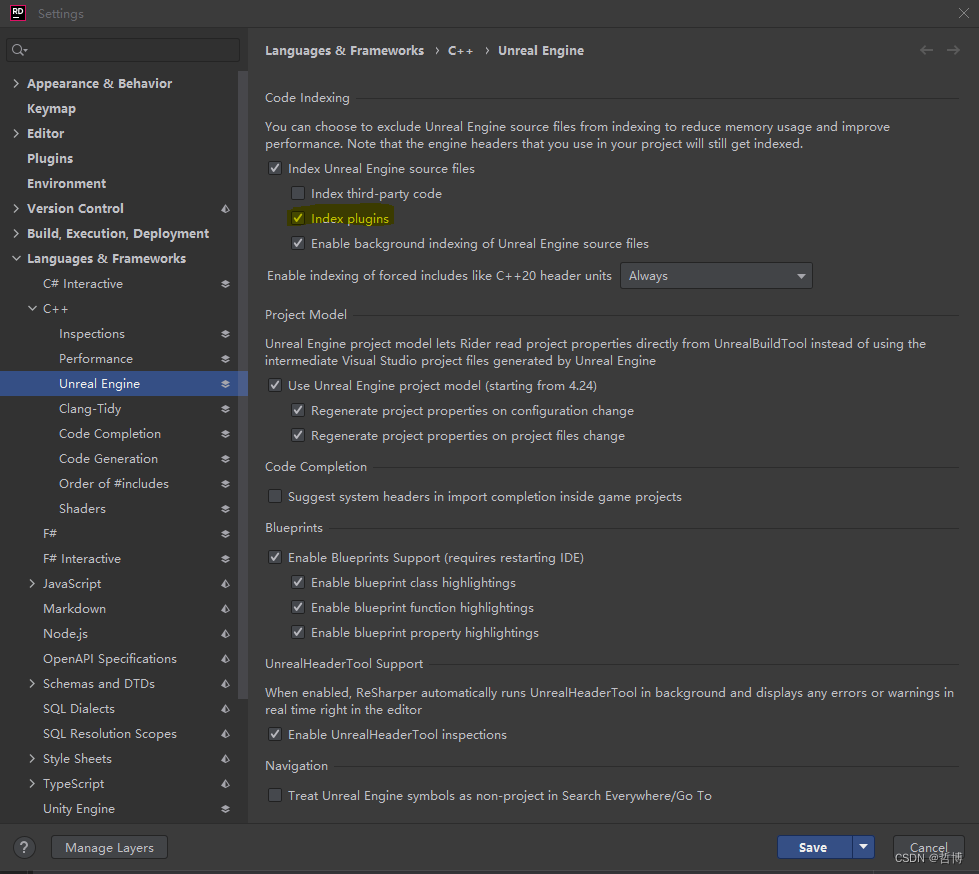Select SQL Resolution Scopes page
Screen dimensions: 979x874
(x=110, y=734)
